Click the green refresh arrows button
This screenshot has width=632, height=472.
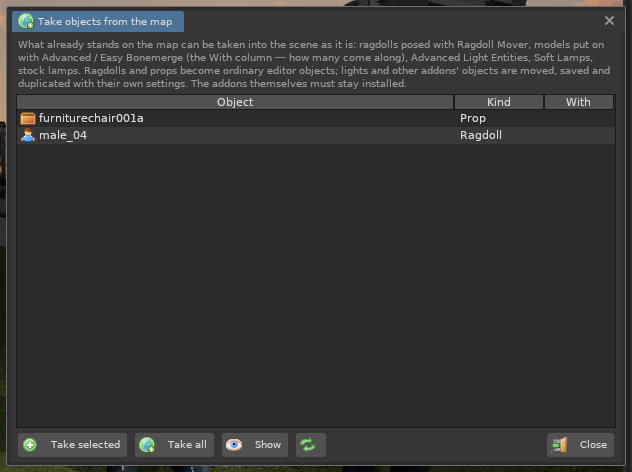[x=310, y=445]
